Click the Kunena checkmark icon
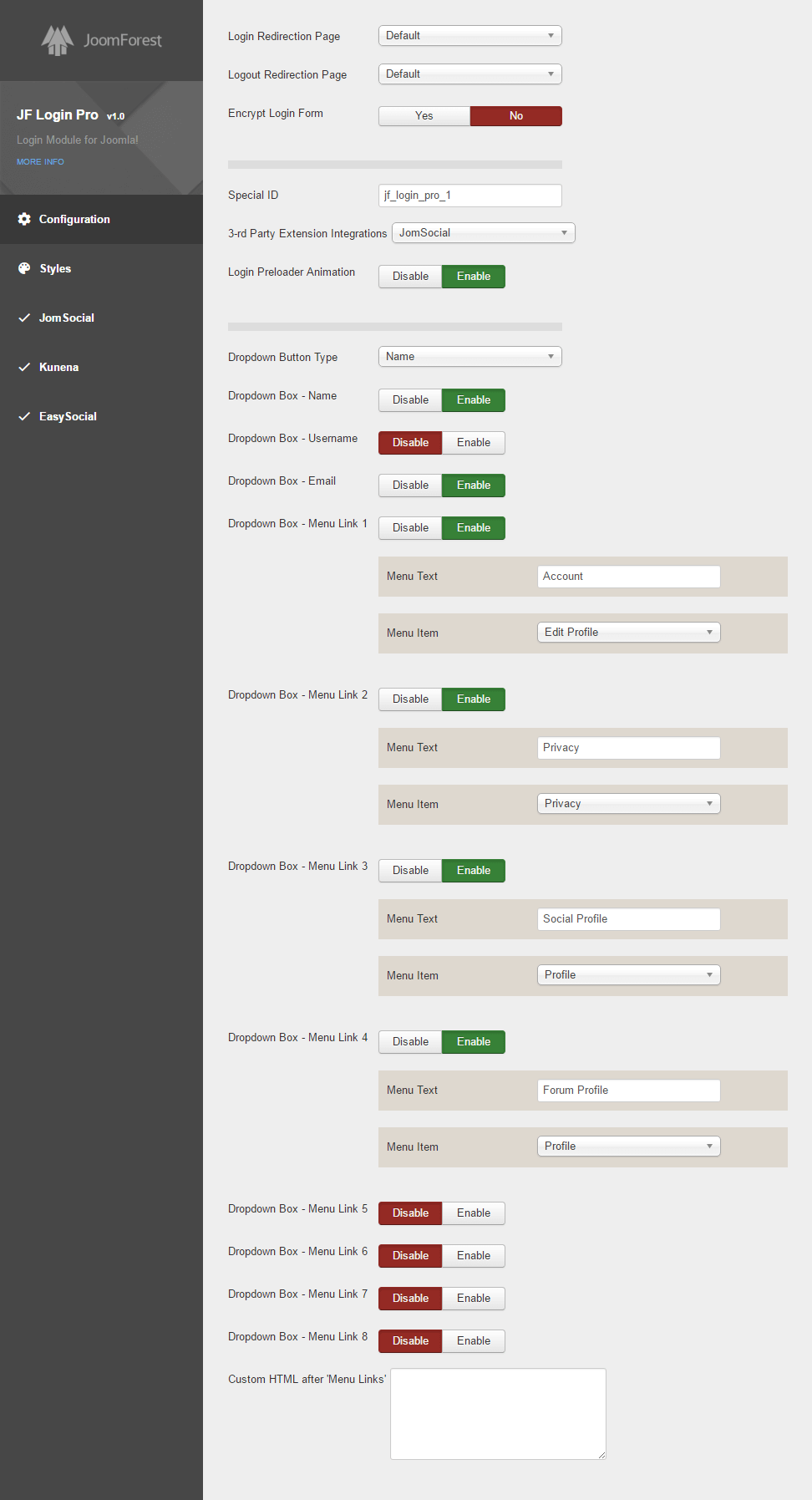This screenshot has height=1500, width=812. [24, 367]
